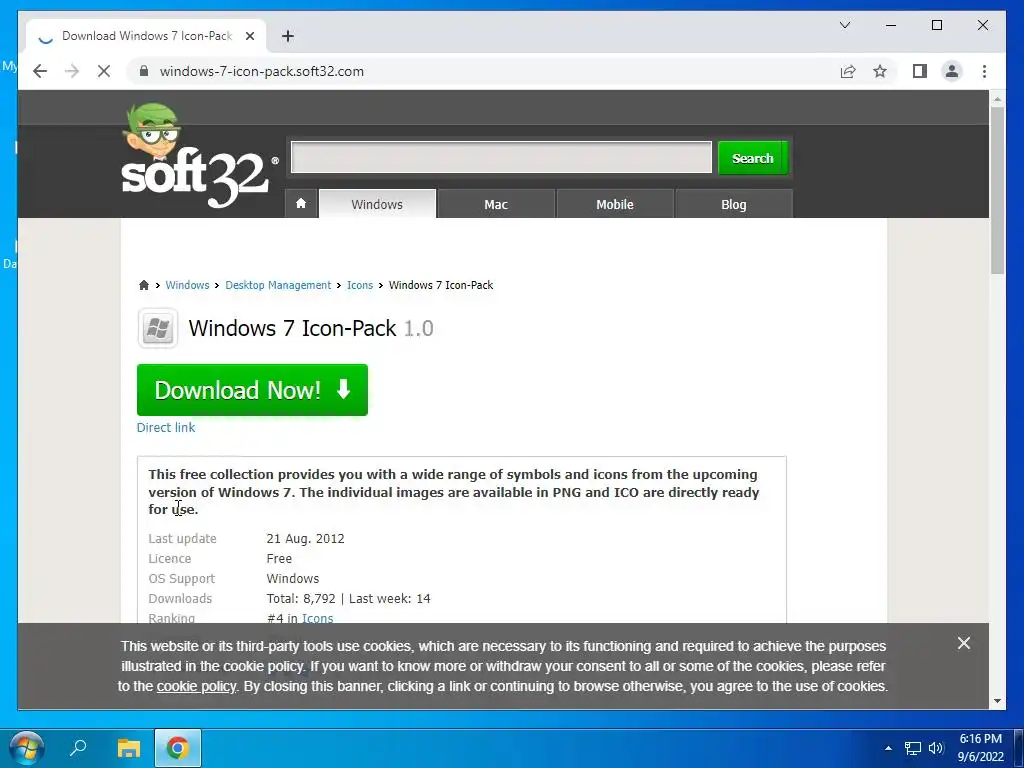
Task: Click the date 21 Aug. 2012
Action: pos(306,539)
